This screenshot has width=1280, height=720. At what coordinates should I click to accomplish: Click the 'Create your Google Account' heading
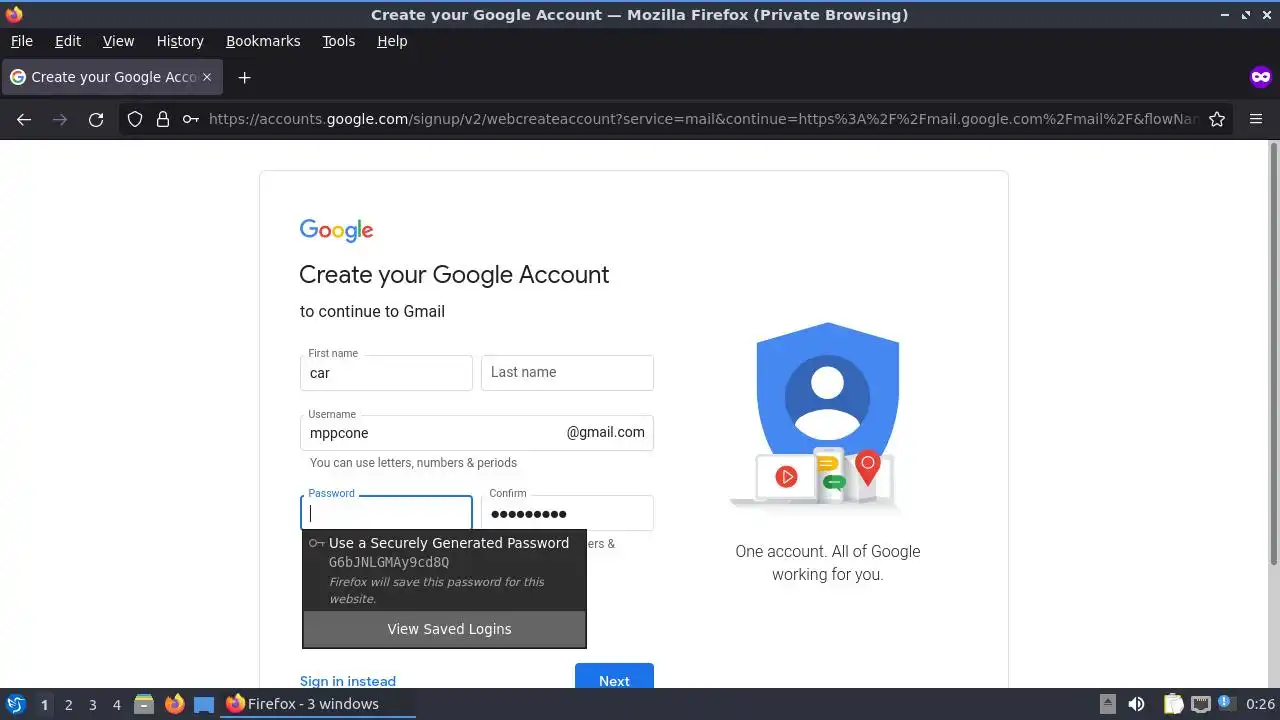[454, 275]
